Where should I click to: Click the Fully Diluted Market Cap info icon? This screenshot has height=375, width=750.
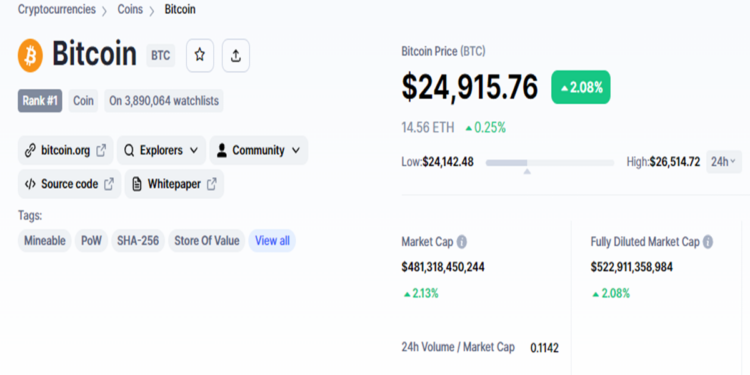point(708,242)
